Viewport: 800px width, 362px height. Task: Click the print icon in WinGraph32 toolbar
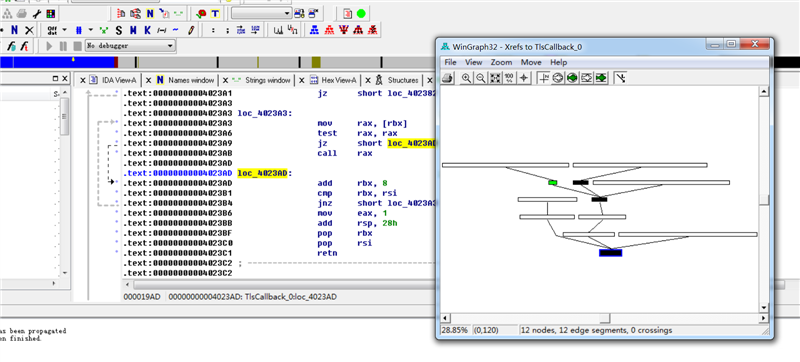pyautogui.click(x=447, y=78)
